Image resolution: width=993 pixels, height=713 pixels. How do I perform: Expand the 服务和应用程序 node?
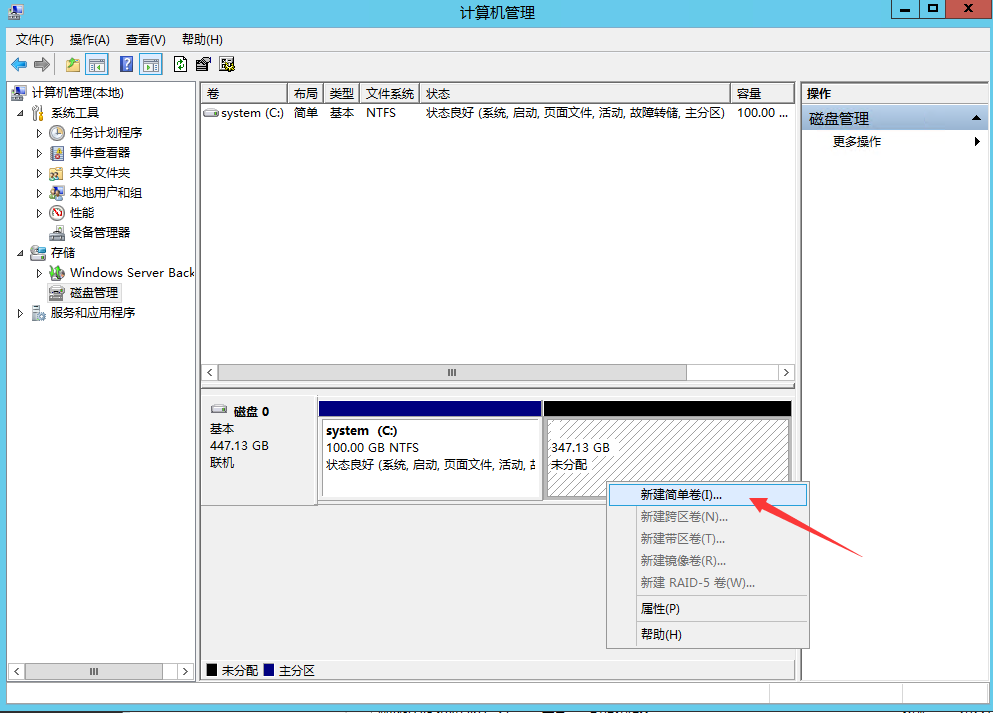click(x=20, y=312)
